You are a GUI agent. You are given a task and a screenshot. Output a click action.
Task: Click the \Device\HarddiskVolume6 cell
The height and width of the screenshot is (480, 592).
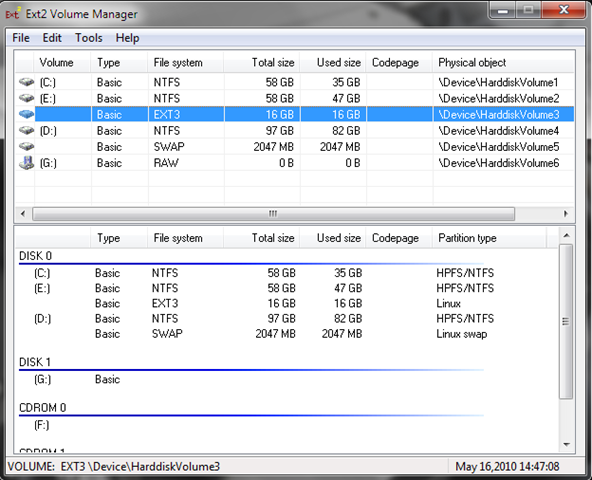(x=498, y=163)
